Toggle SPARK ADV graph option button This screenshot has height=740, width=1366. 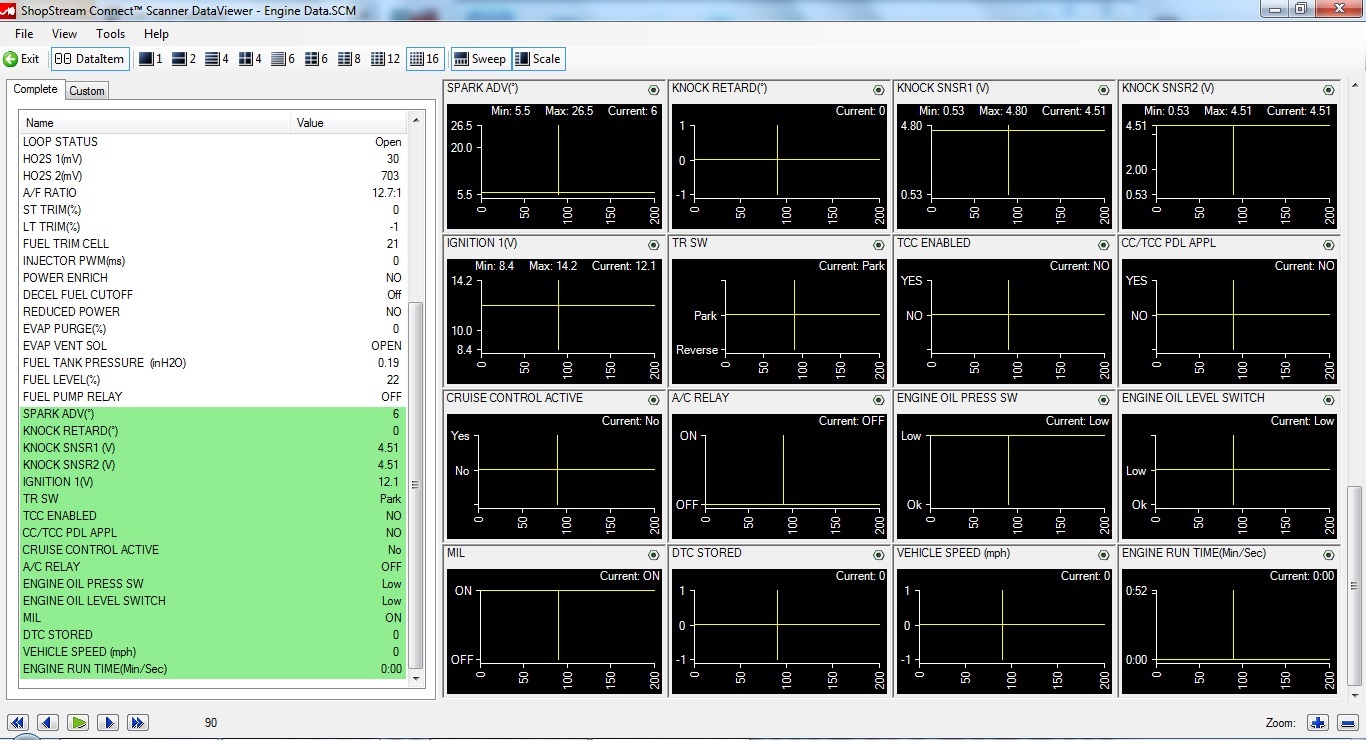click(653, 90)
